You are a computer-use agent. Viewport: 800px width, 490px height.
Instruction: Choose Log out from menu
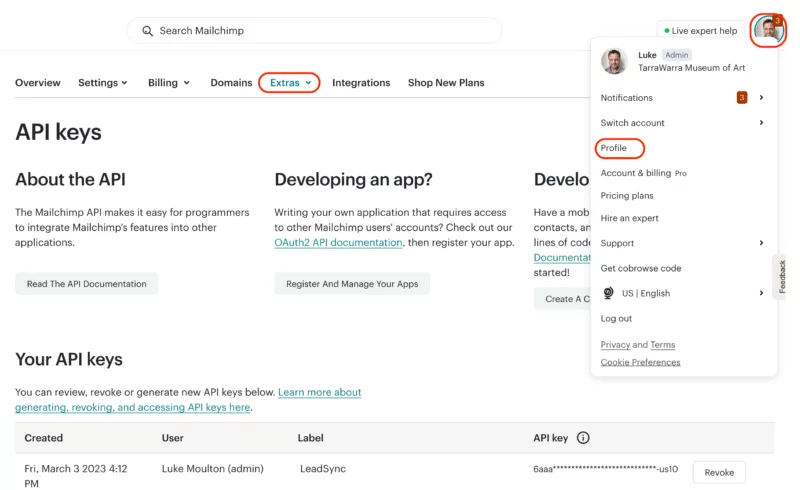point(616,318)
